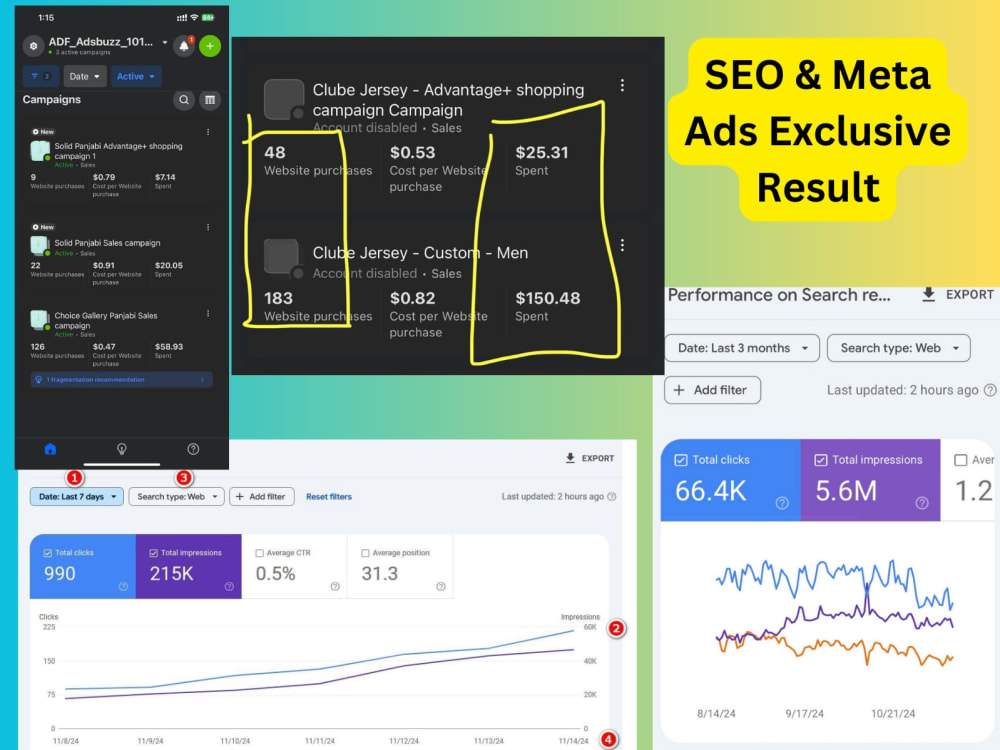
Task: Click download icon beside small EXPORT label
Action: pyautogui.click(x=570, y=458)
